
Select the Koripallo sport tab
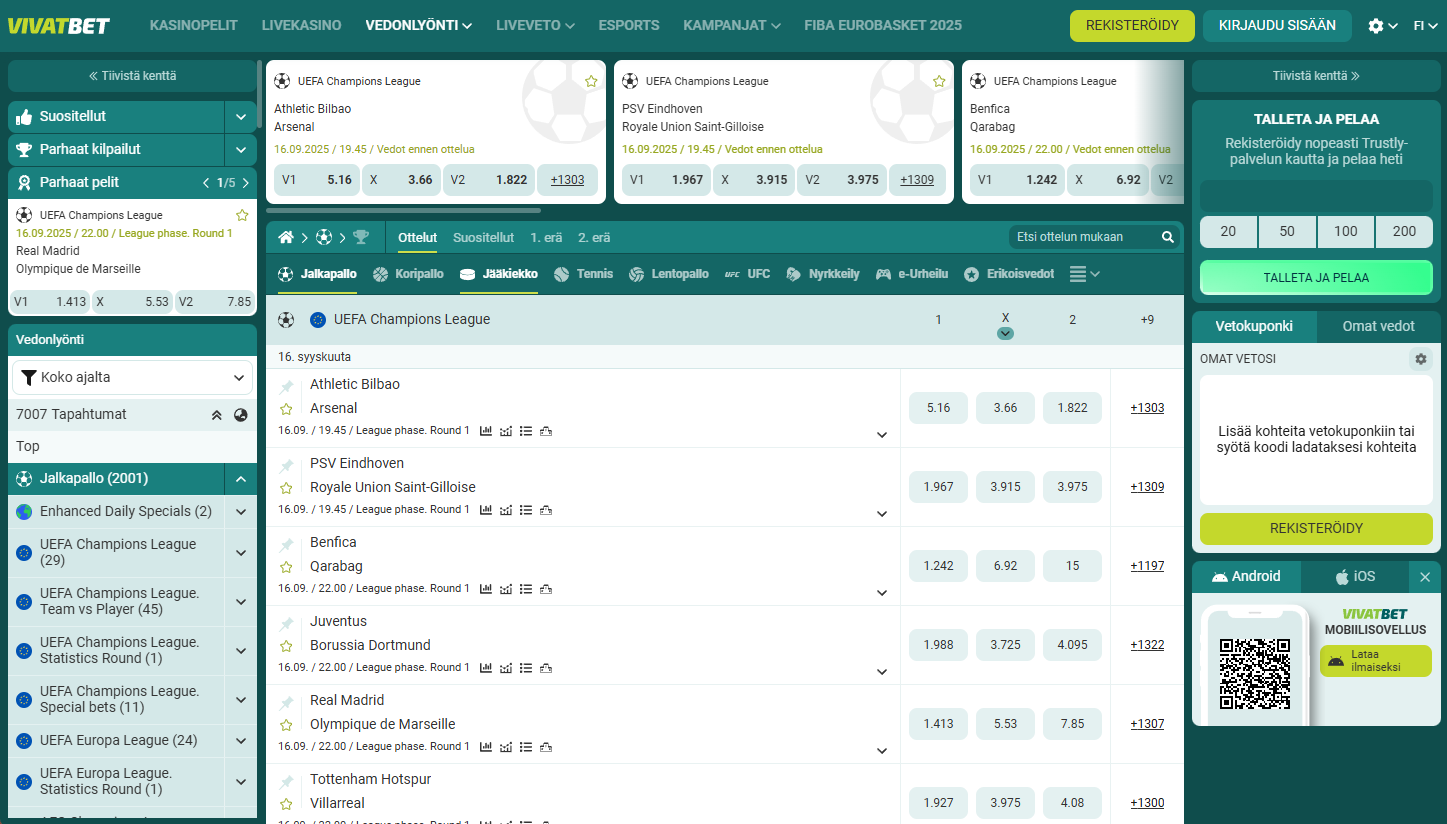tap(407, 274)
